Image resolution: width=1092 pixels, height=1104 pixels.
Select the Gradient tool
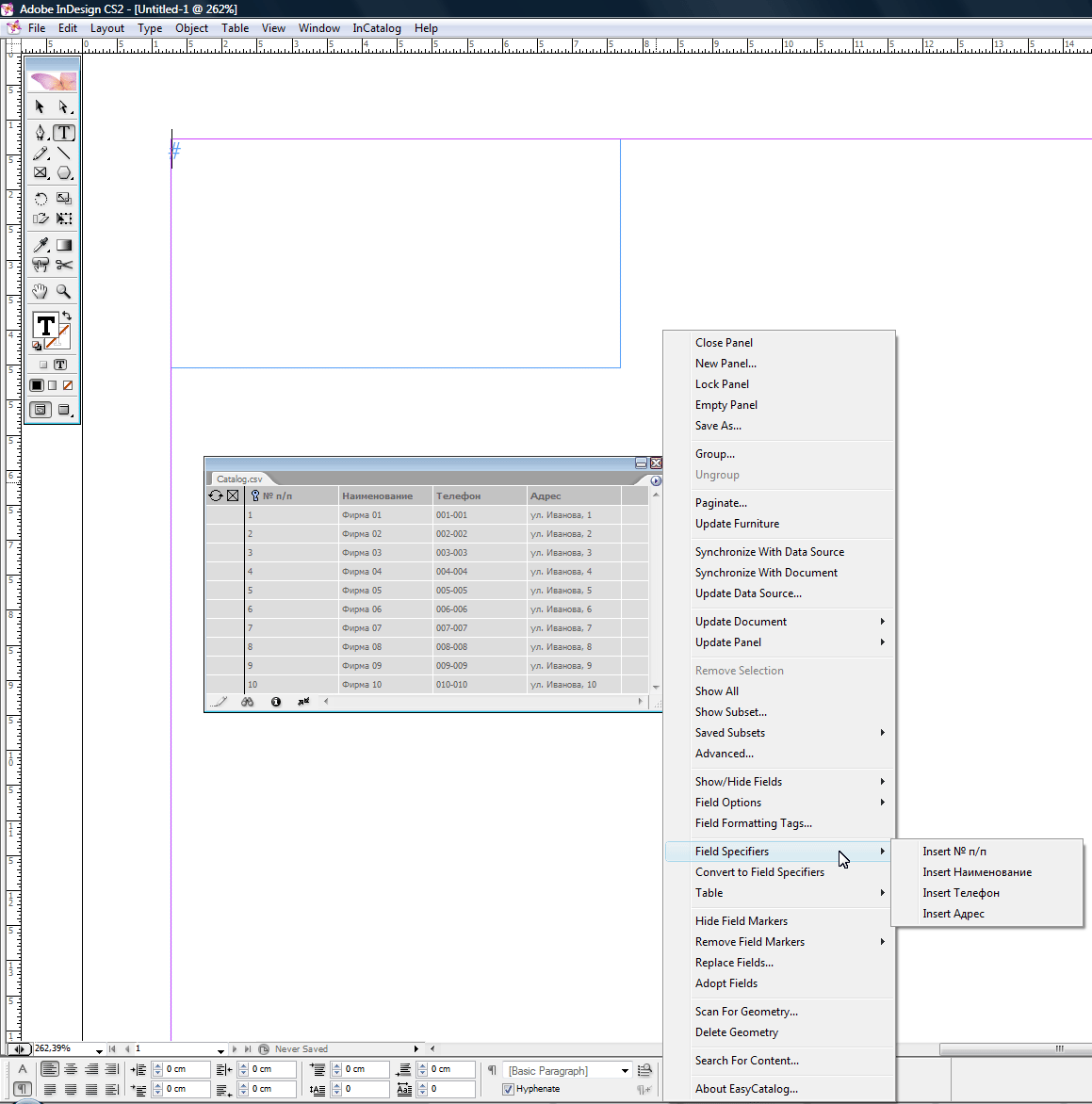64,245
